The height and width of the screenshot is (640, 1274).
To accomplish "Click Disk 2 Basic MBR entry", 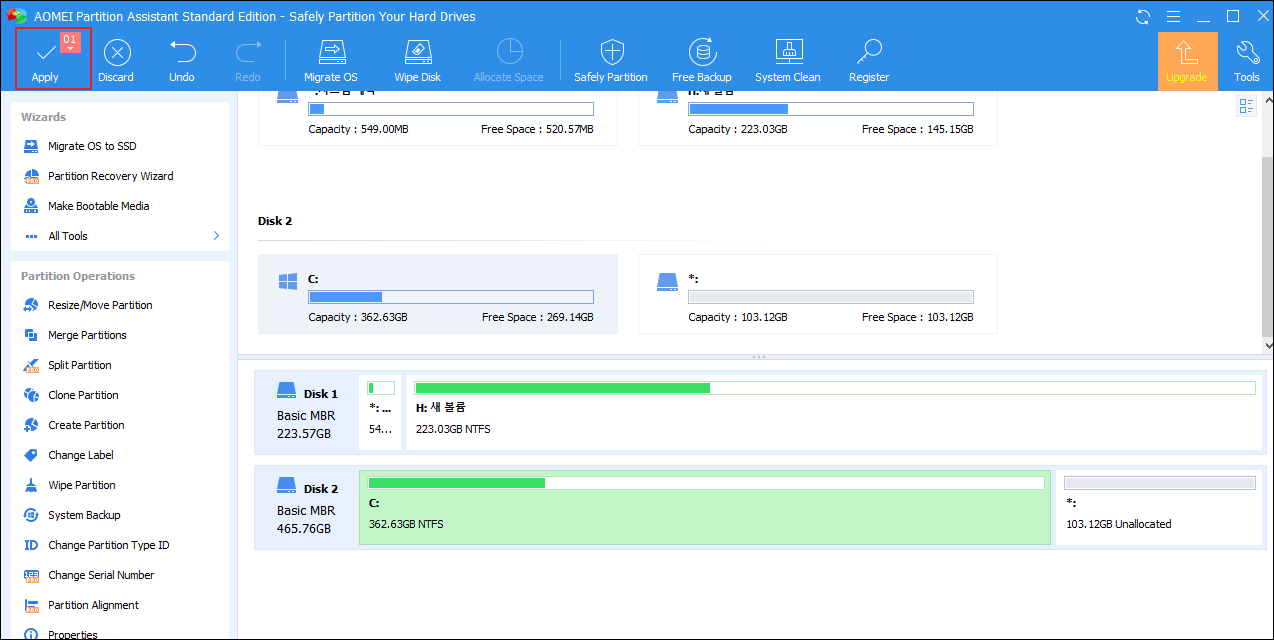I will [307, 507].
